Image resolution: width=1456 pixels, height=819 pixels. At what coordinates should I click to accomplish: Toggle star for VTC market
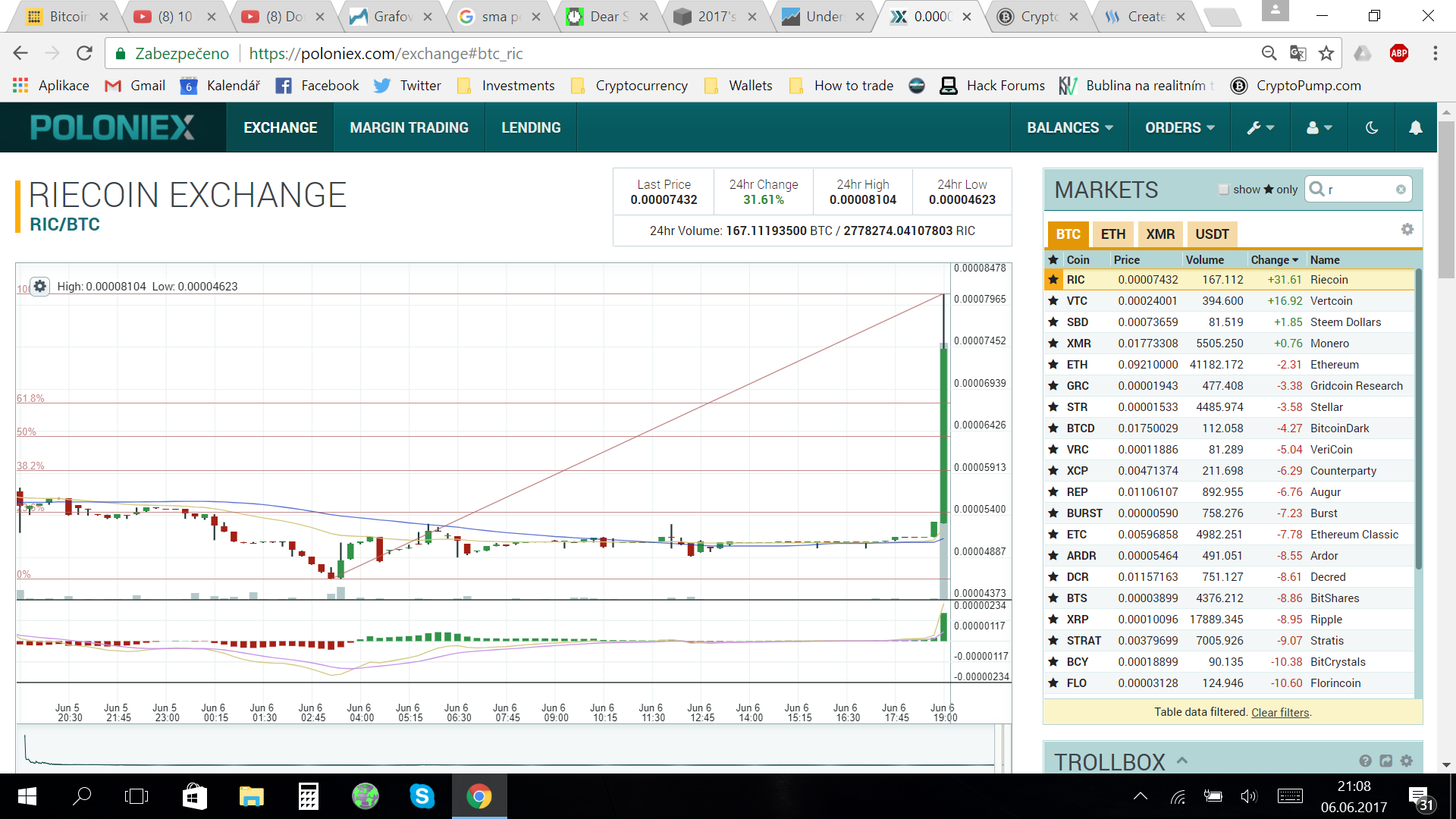pyautogui.click(x=1053, y=301)
